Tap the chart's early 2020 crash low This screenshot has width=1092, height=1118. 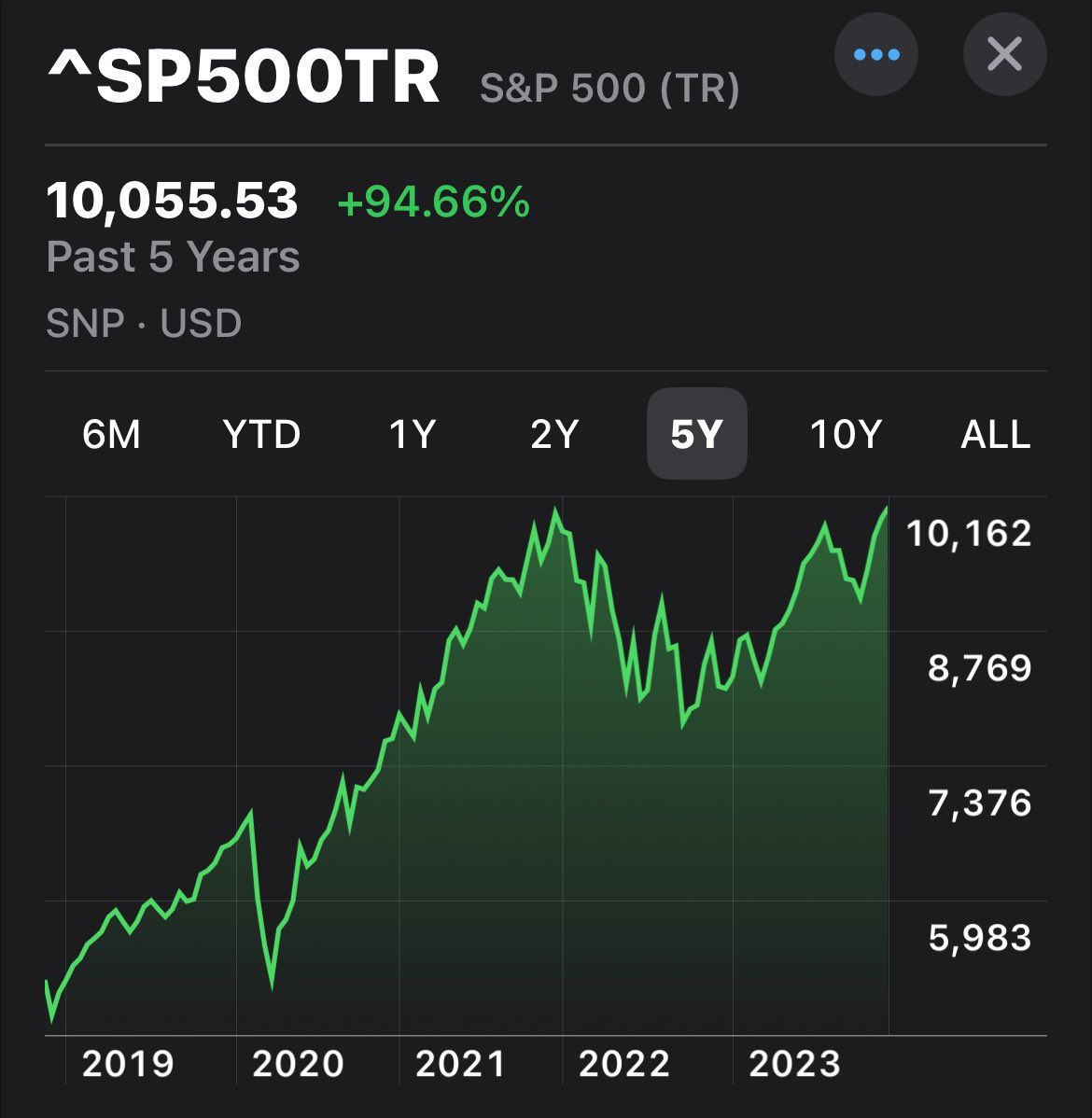(272, 984)
